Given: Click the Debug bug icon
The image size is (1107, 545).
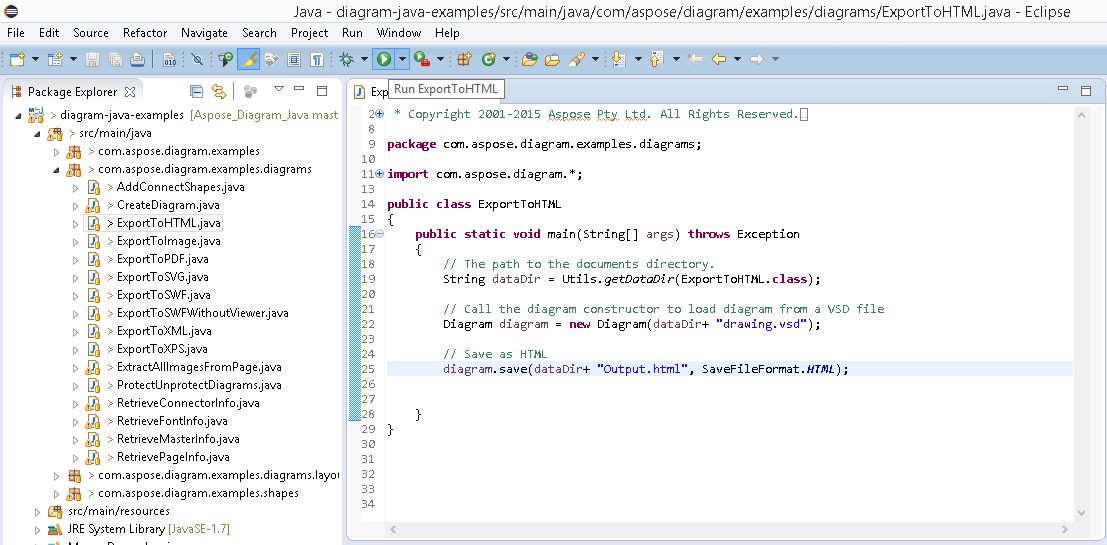Looking at the screenshot, I should tap(346, 59).
